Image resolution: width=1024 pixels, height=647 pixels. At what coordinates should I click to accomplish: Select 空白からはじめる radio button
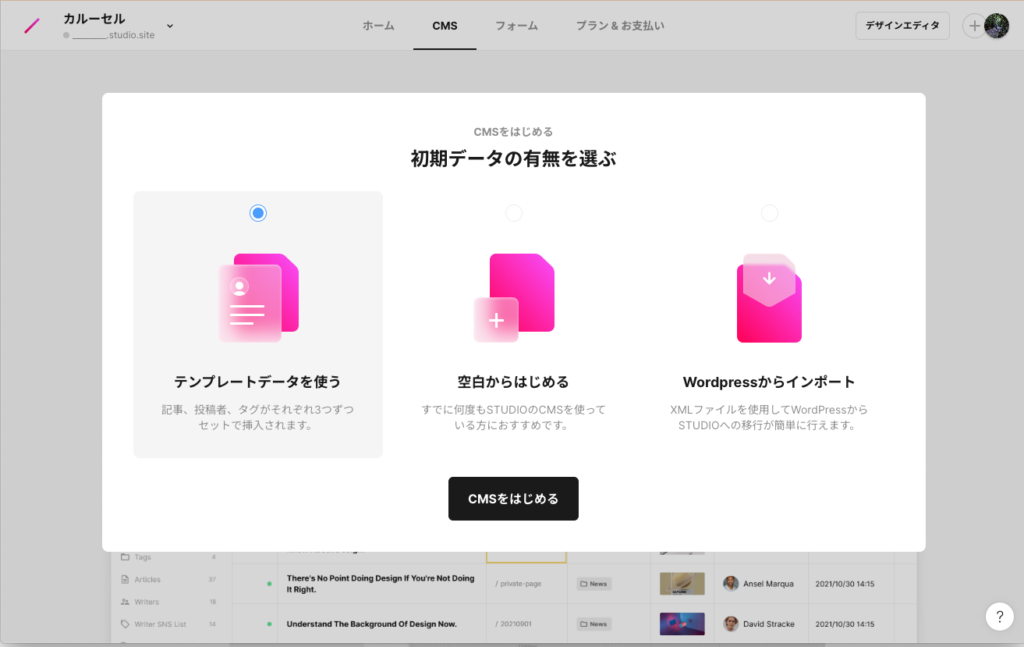click(x=514, y=213)
